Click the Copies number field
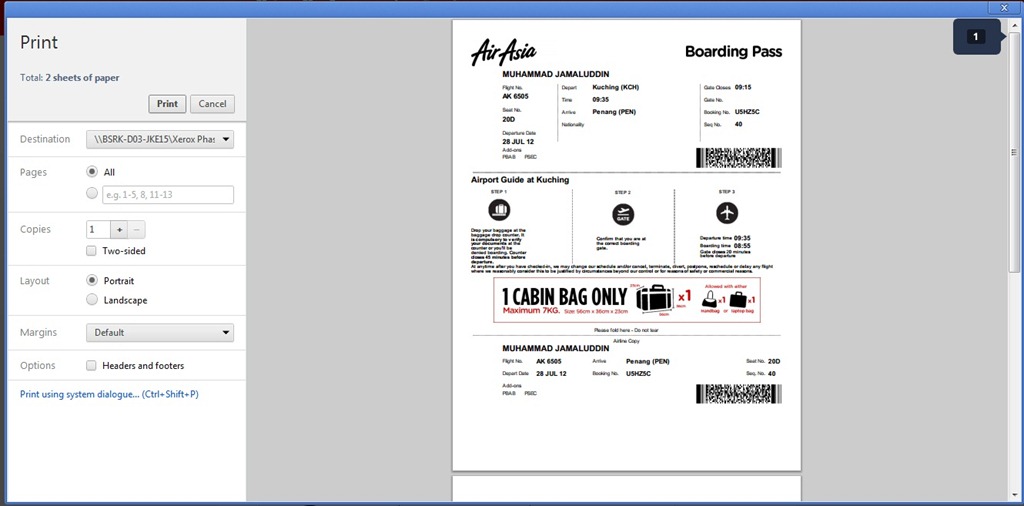The width and height of the screenshot is (1024, 506). 98,230
